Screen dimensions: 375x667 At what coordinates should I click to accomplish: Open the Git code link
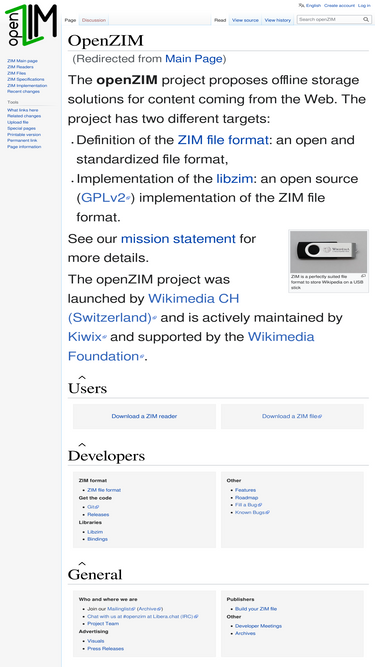[x=93, y=507]
